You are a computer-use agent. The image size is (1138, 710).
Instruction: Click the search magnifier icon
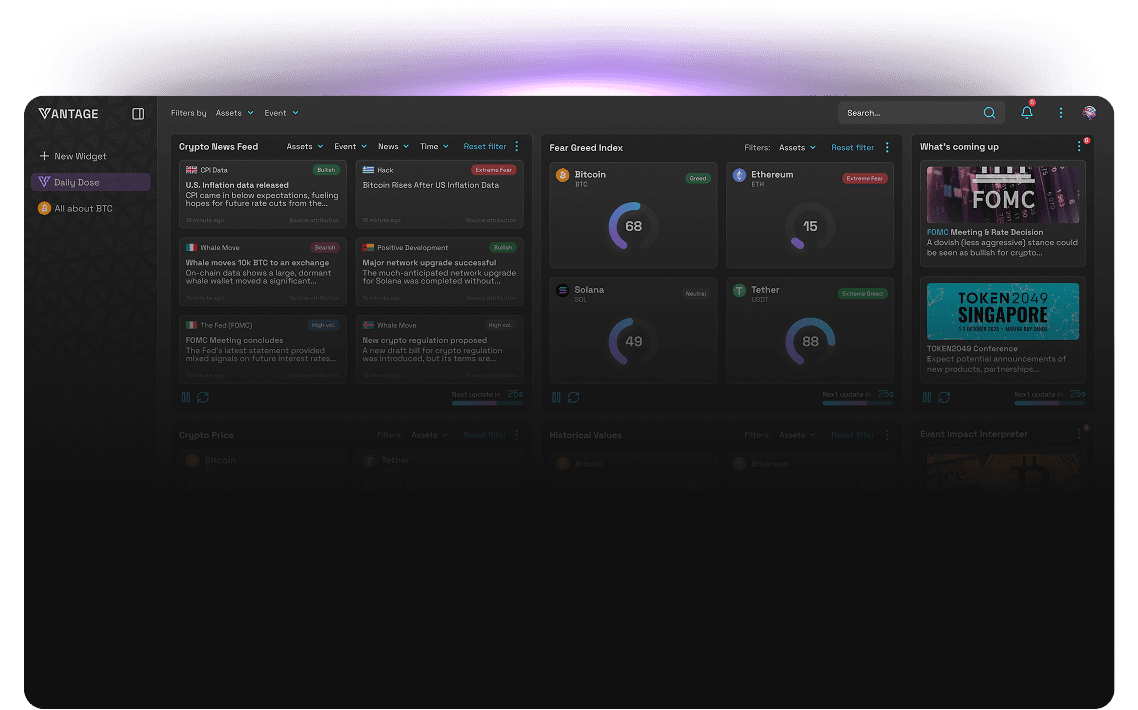(x=989, y=113)
